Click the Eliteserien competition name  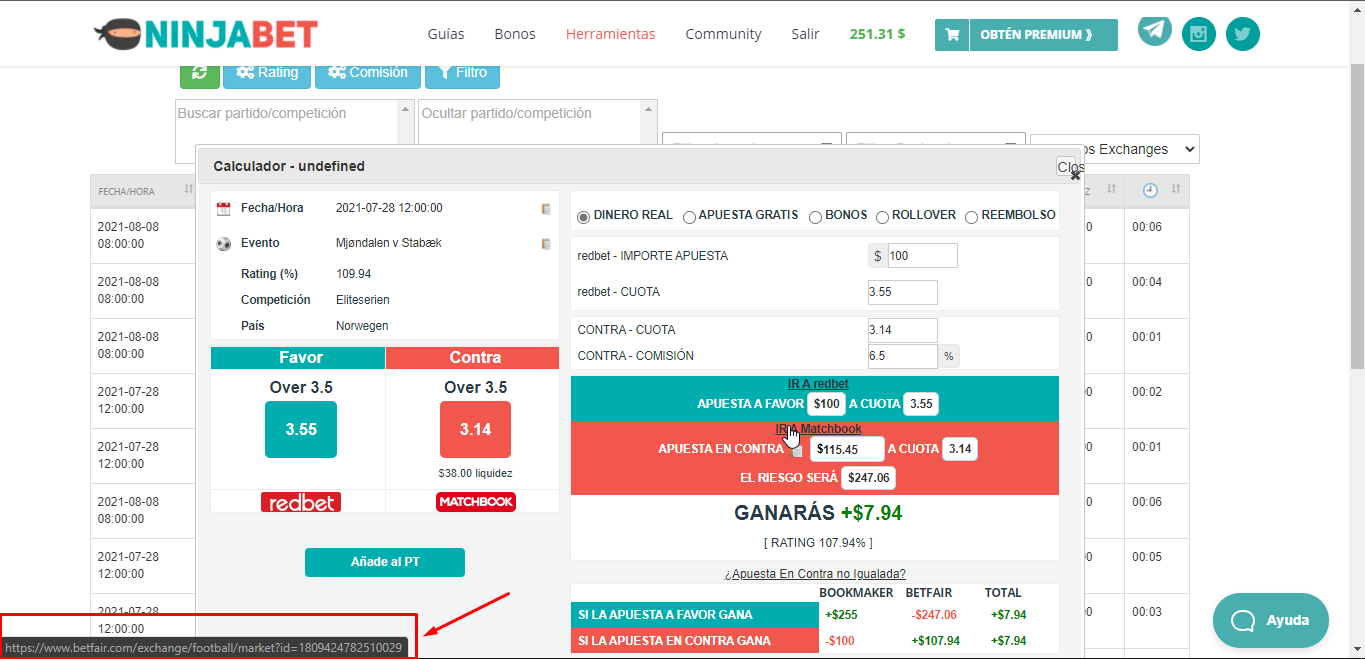363,299
